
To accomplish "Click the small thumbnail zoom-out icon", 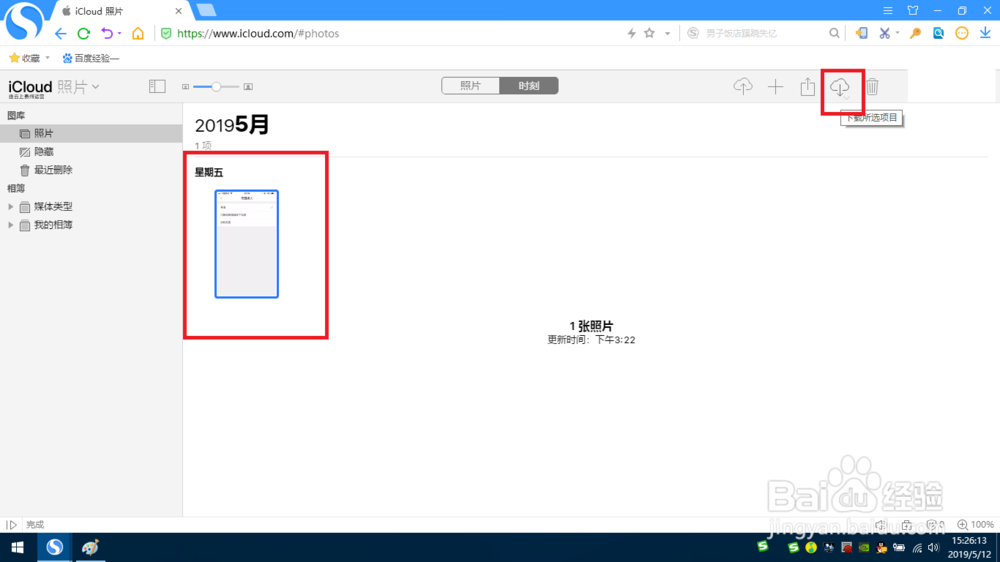I will click(186, 87).
